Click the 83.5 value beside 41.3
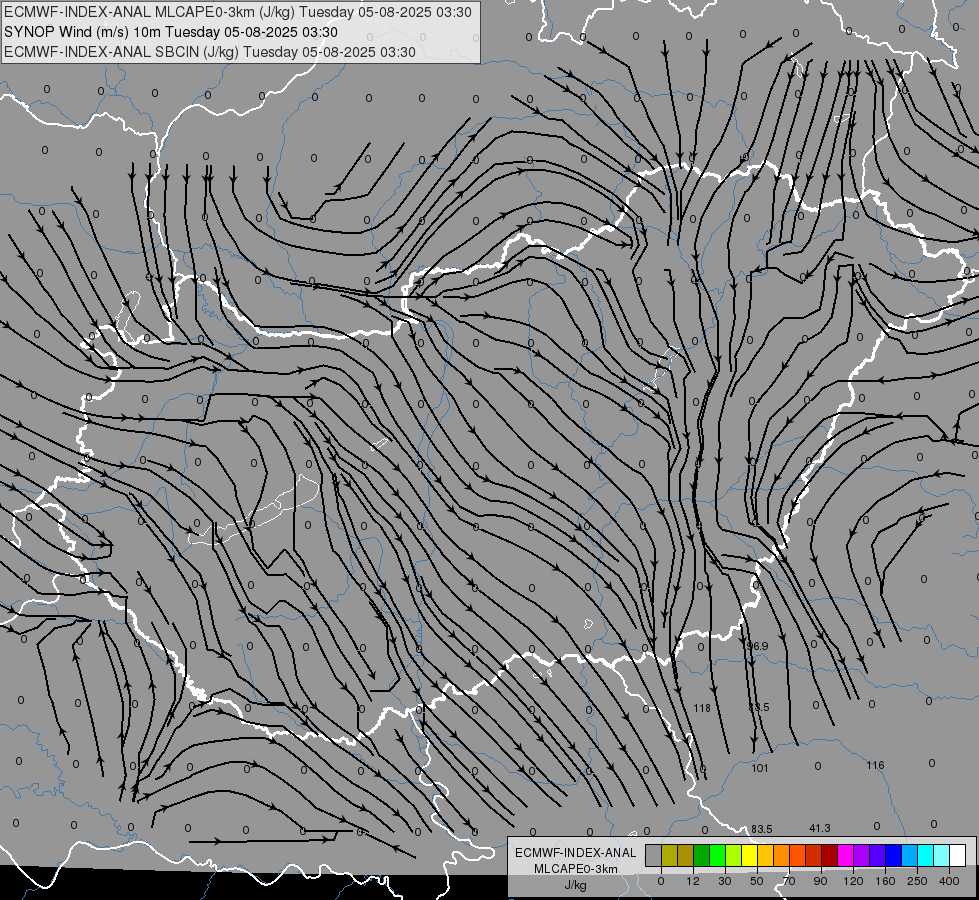The width and height of the screenshot is (979, 900). point(762,829)
